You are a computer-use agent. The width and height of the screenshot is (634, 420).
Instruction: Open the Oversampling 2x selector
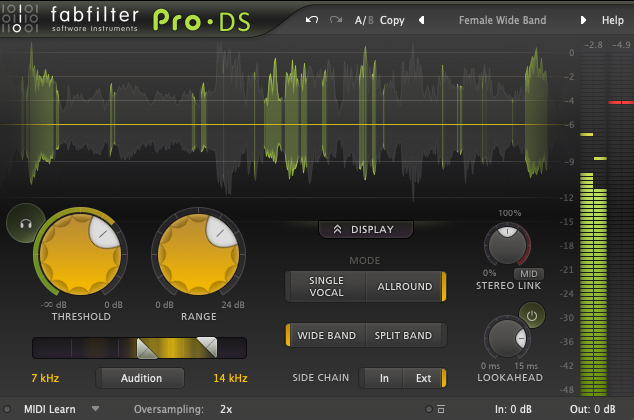(226, 409)
